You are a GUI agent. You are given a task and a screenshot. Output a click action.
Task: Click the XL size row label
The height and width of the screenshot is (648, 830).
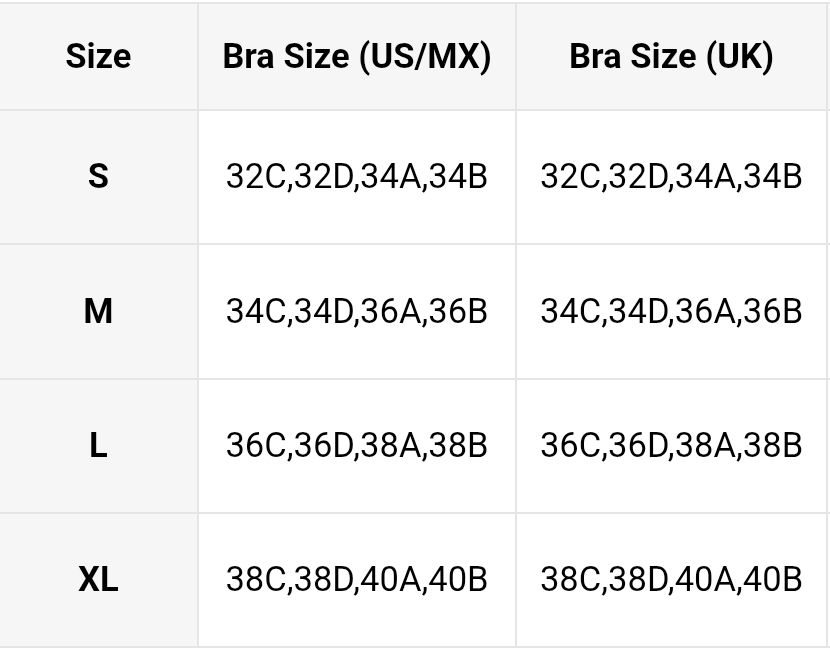coord(98,579)
